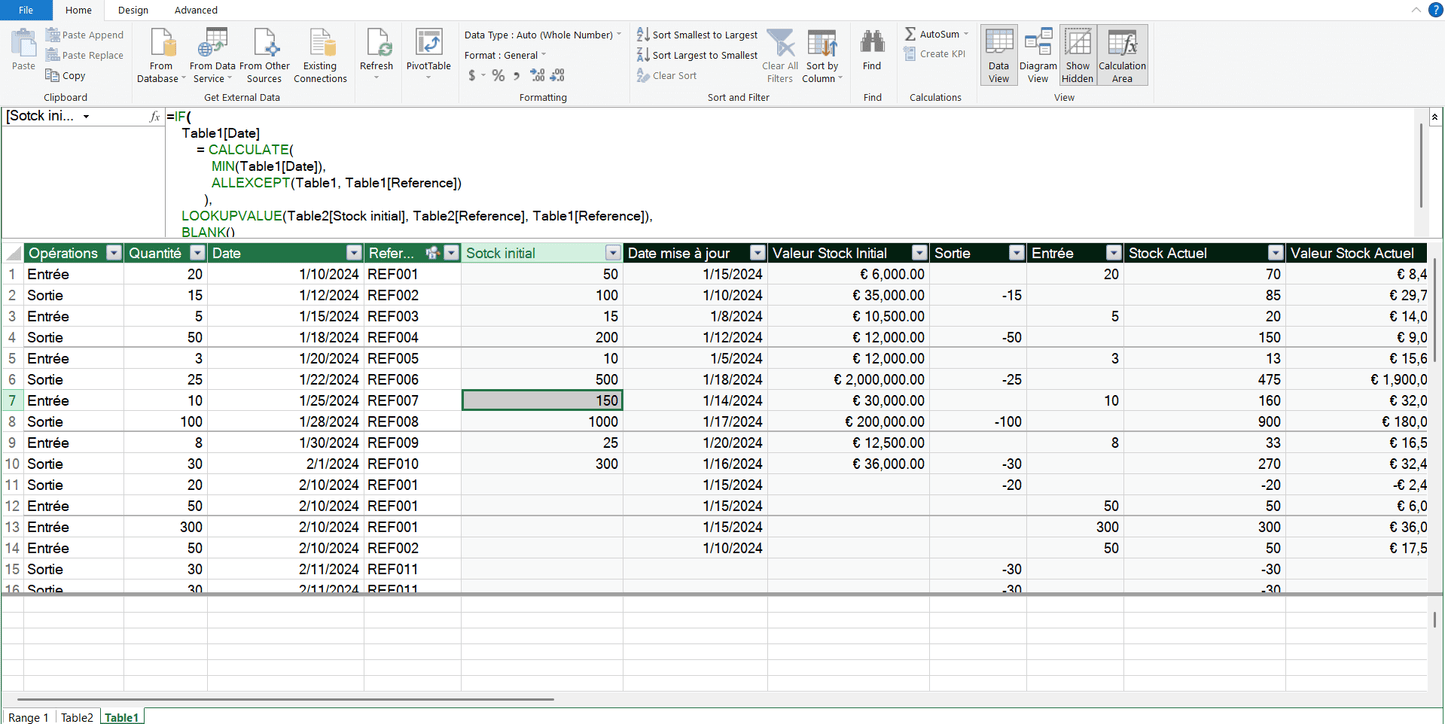Screen dimensions: 1445x724
Task: Click Sort Smallest to Largest
Action: (x=698, y=35)
